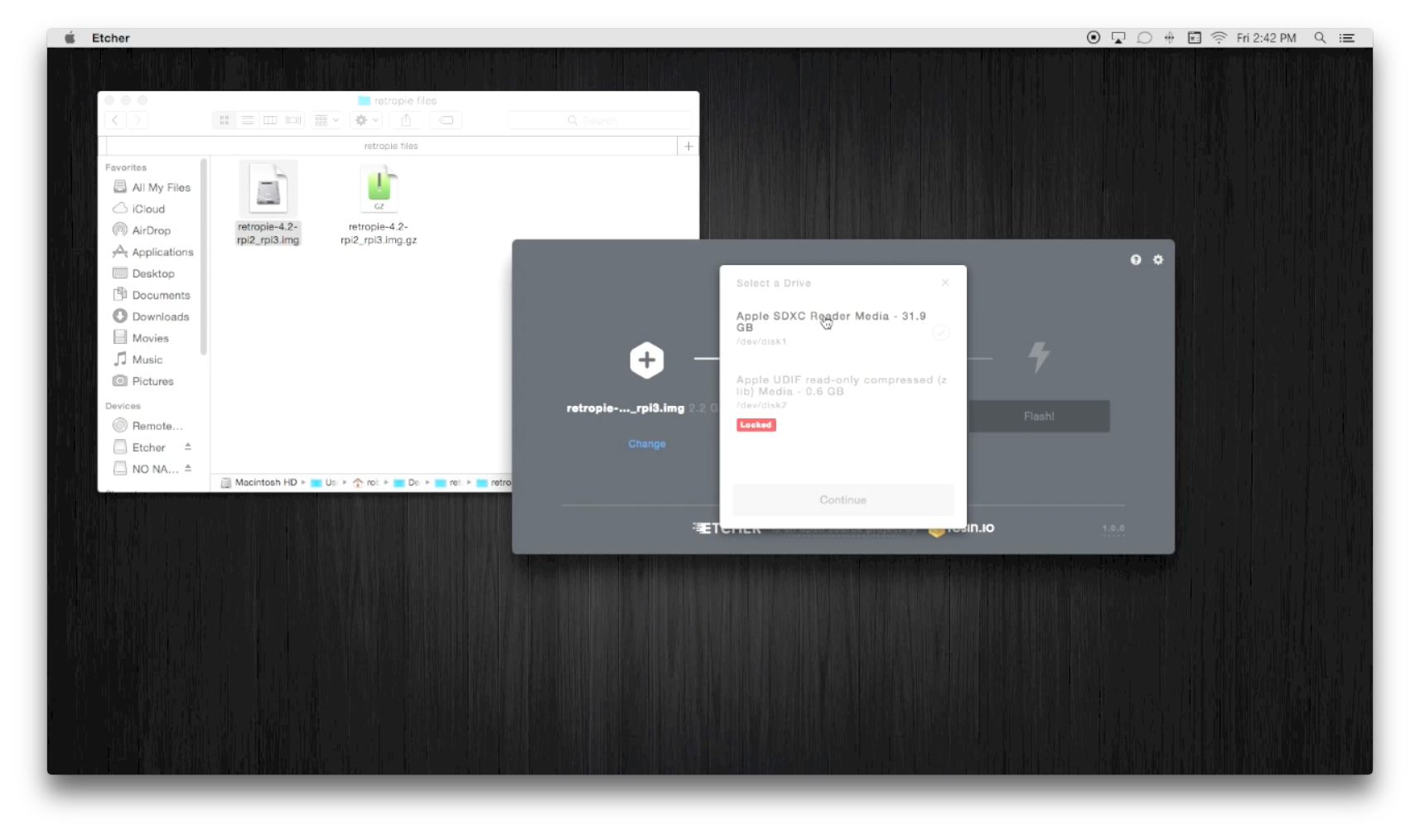Click the Finder search field
The height and width of the screenshot is (840, 1420).
coord(600,120)
